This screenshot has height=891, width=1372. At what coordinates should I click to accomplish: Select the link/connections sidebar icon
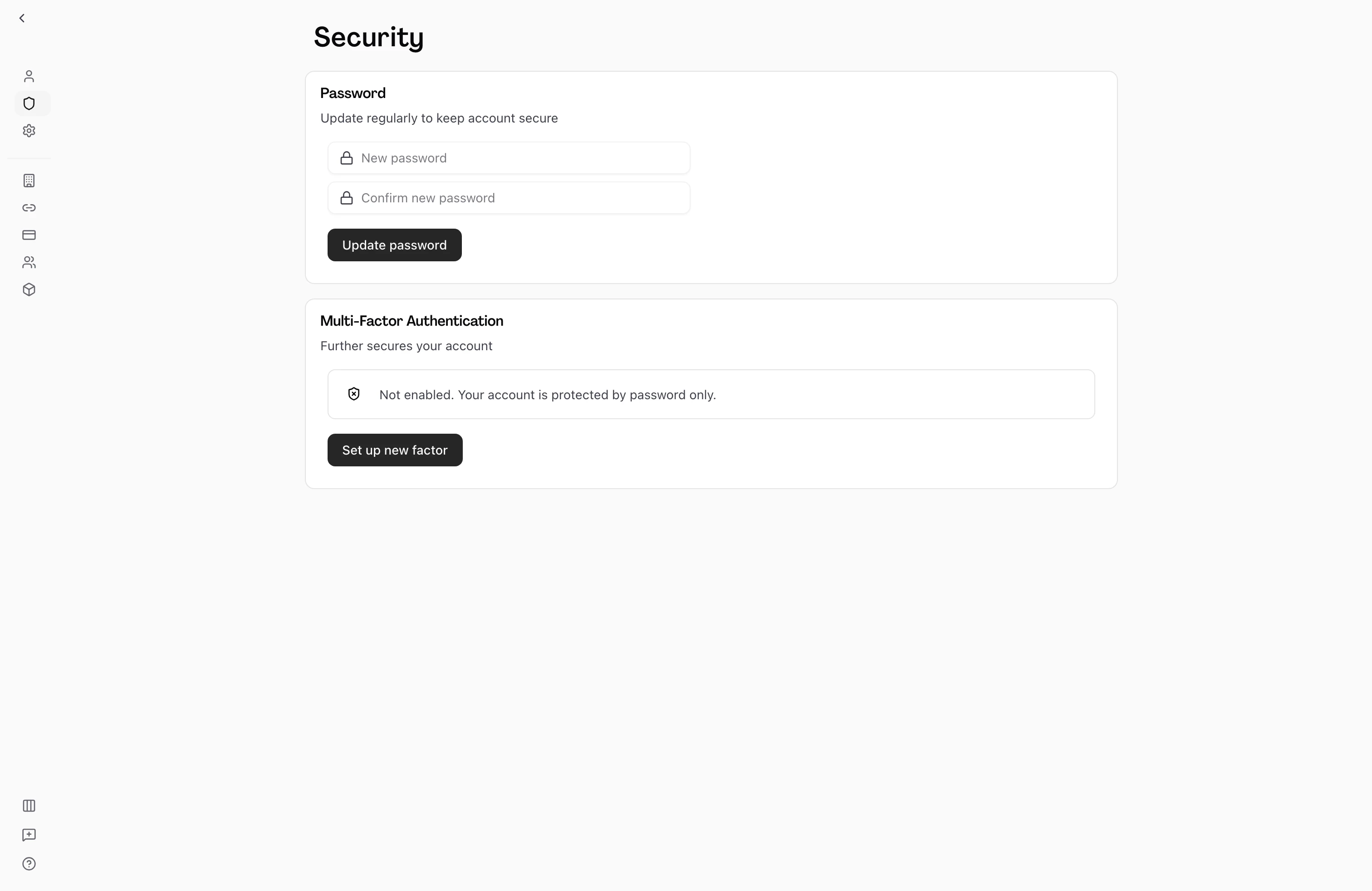tap(29, 208)
